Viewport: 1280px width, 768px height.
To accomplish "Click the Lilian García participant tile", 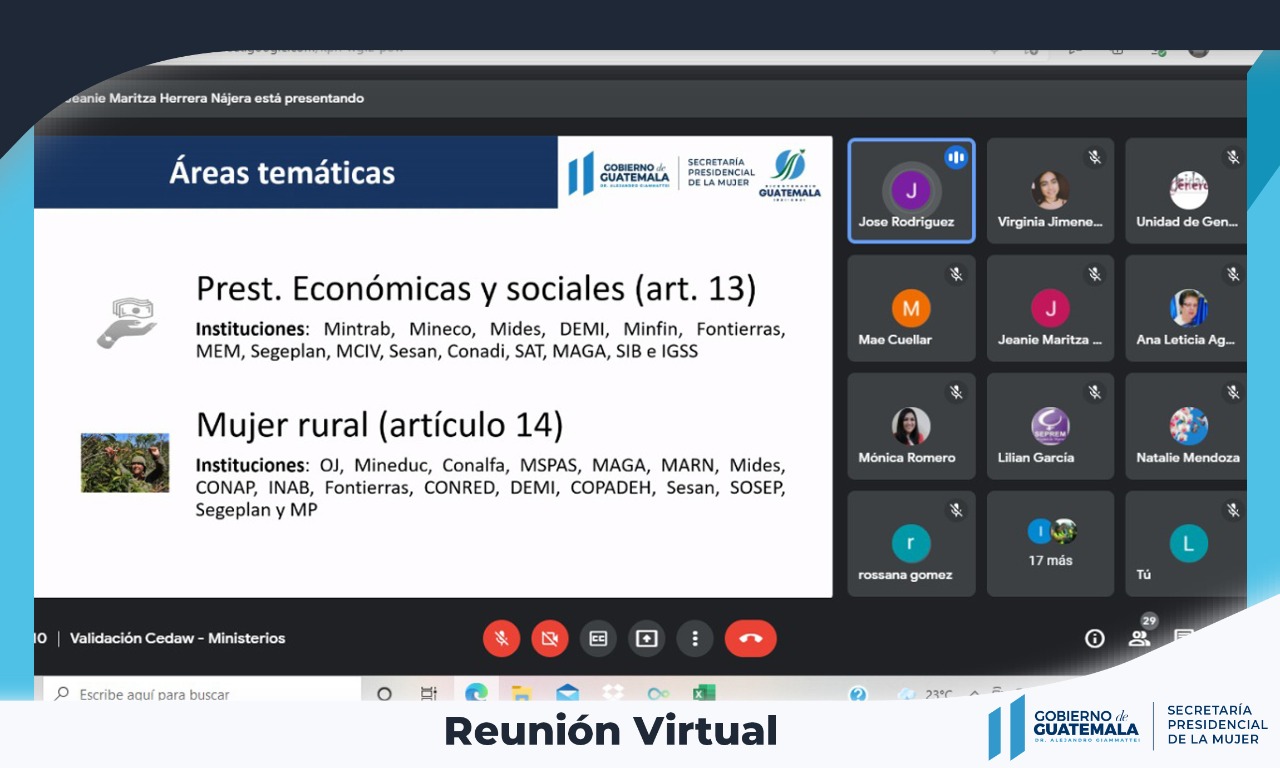I will click(1050, 427).
